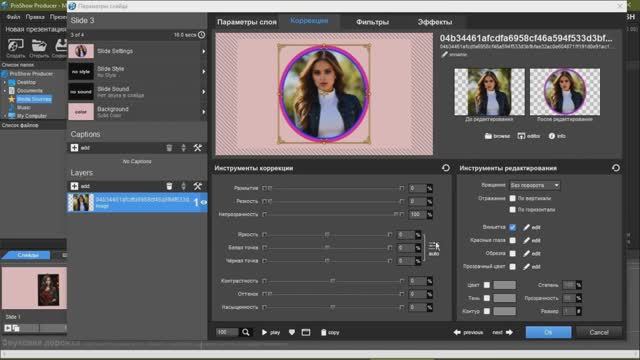640x360 pixels.
Task: Expand the Slide Style section arrow
Action: click(203, 71)
